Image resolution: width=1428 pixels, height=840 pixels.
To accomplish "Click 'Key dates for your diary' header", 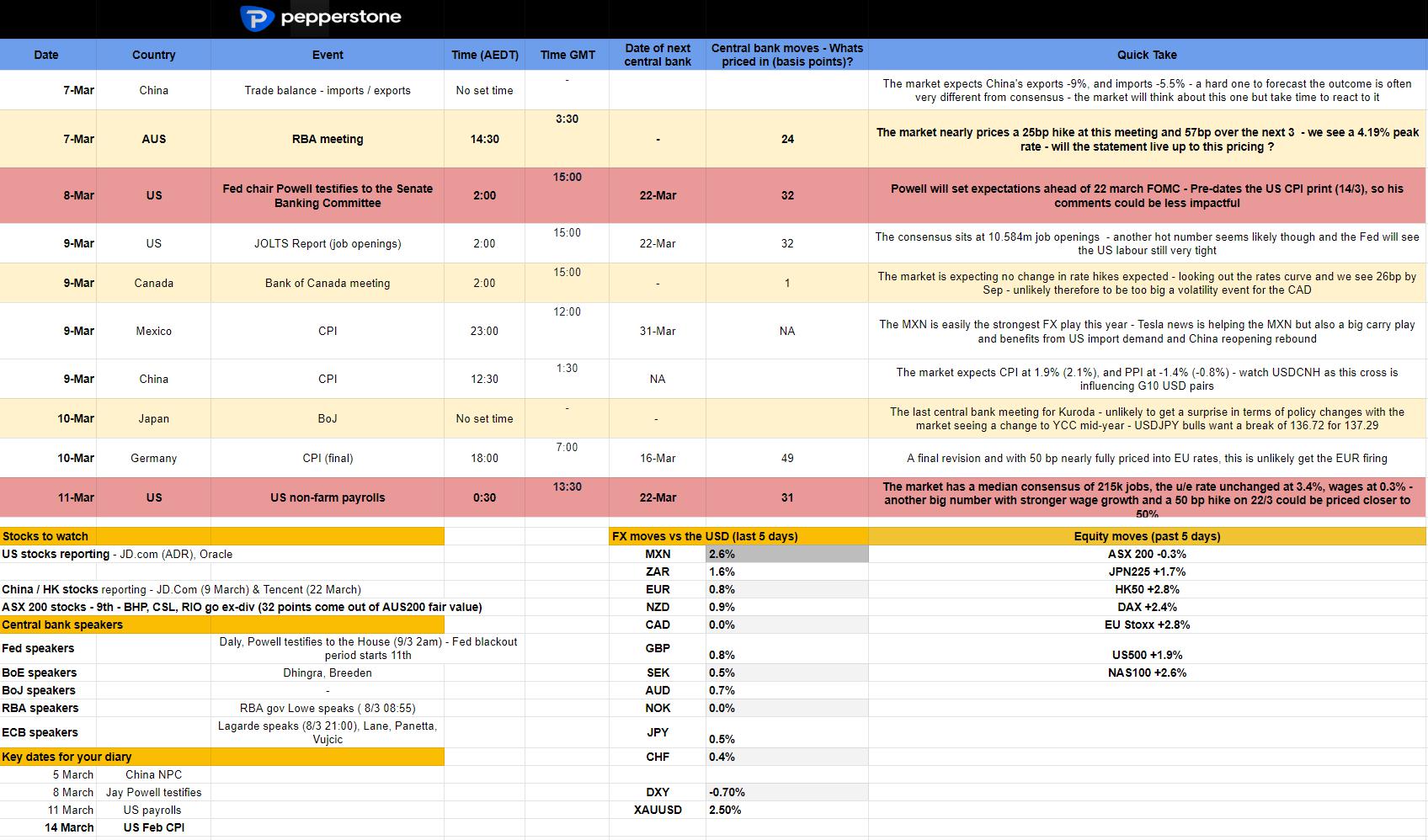I will 222,757.
